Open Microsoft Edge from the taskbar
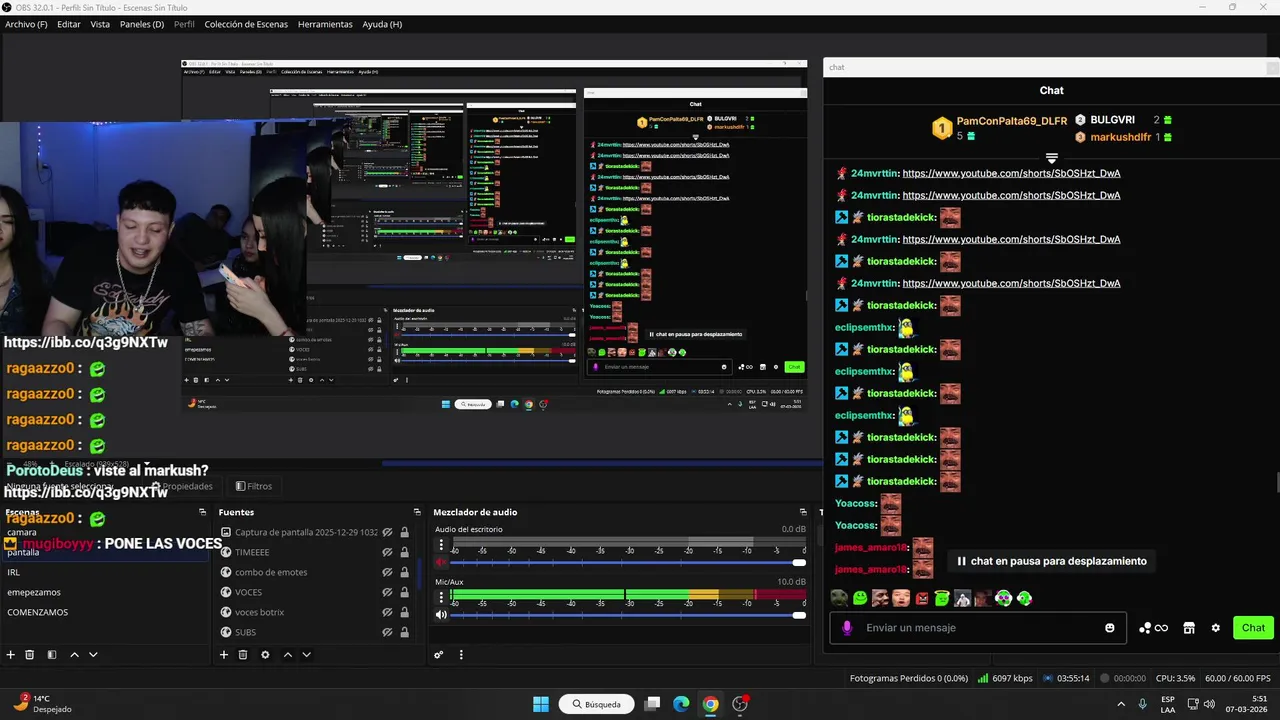The image size is (1280, 720). [681, 704]
